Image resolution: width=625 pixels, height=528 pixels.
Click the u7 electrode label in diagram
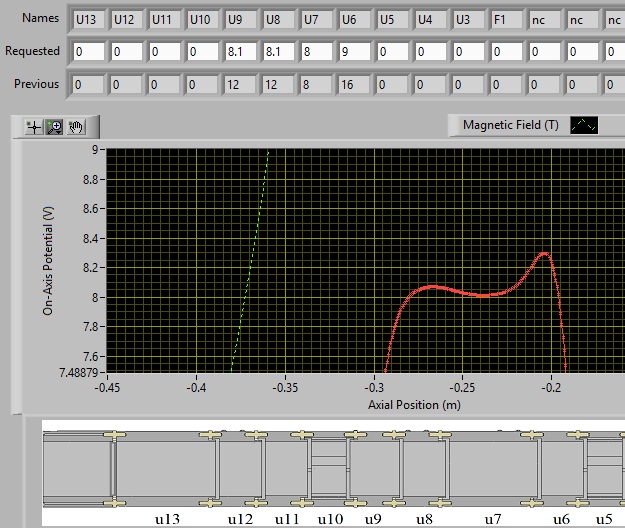point(493,519)
